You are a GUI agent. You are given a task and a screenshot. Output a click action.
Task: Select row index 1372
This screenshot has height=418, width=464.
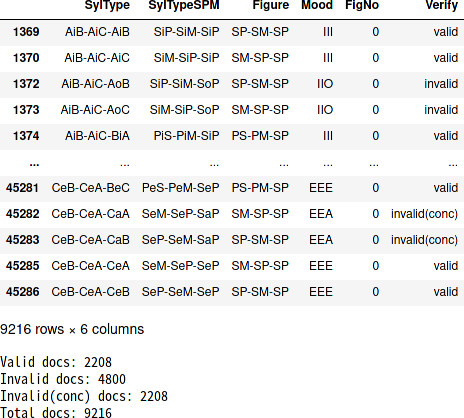point(26,84)
